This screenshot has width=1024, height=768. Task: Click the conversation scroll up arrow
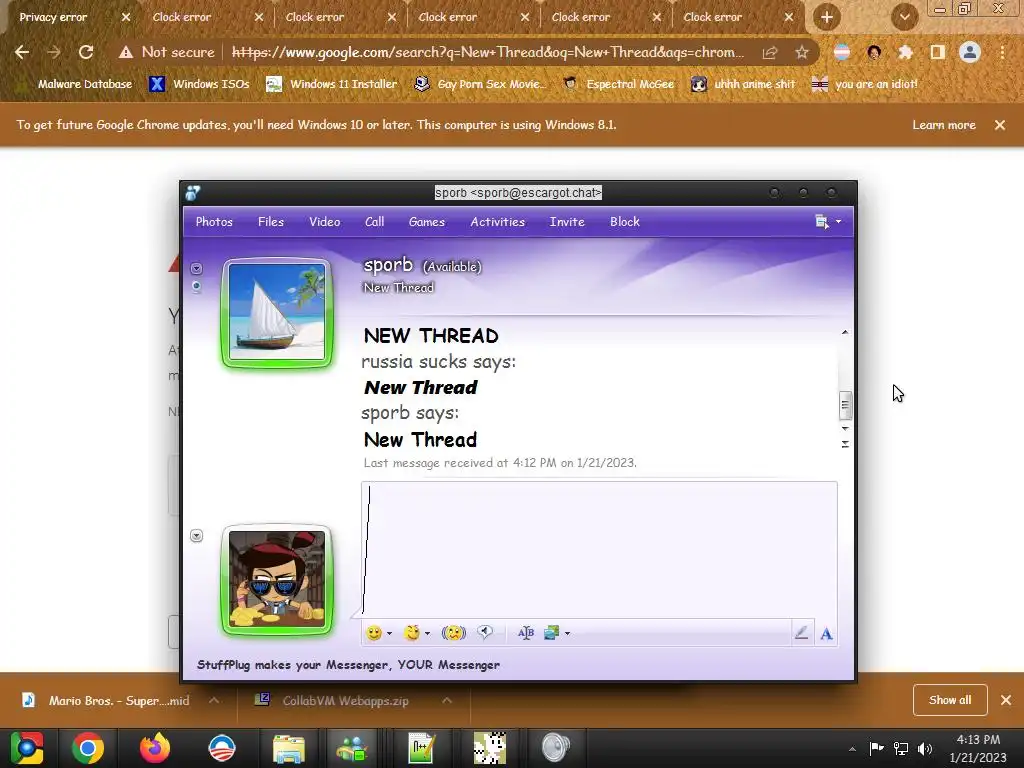(x=845, y=332)
